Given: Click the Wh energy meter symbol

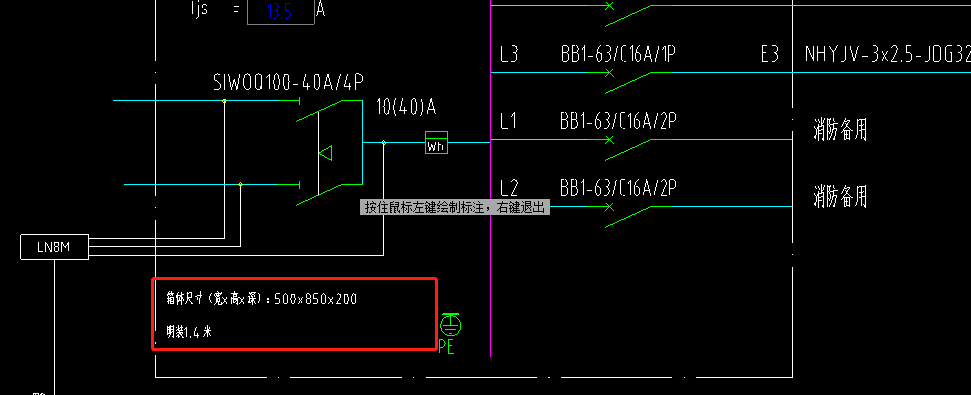Looking at the screenshot, I should coord(436,142).
